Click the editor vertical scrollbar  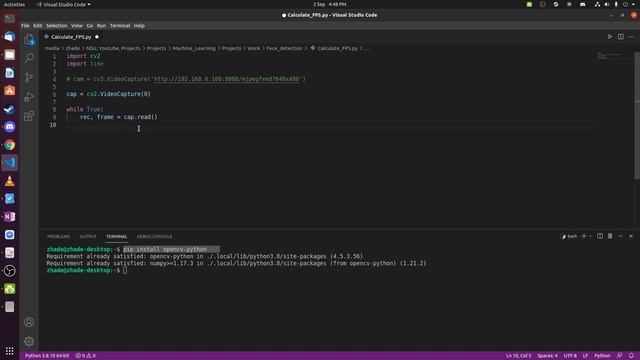pos(637,116)
